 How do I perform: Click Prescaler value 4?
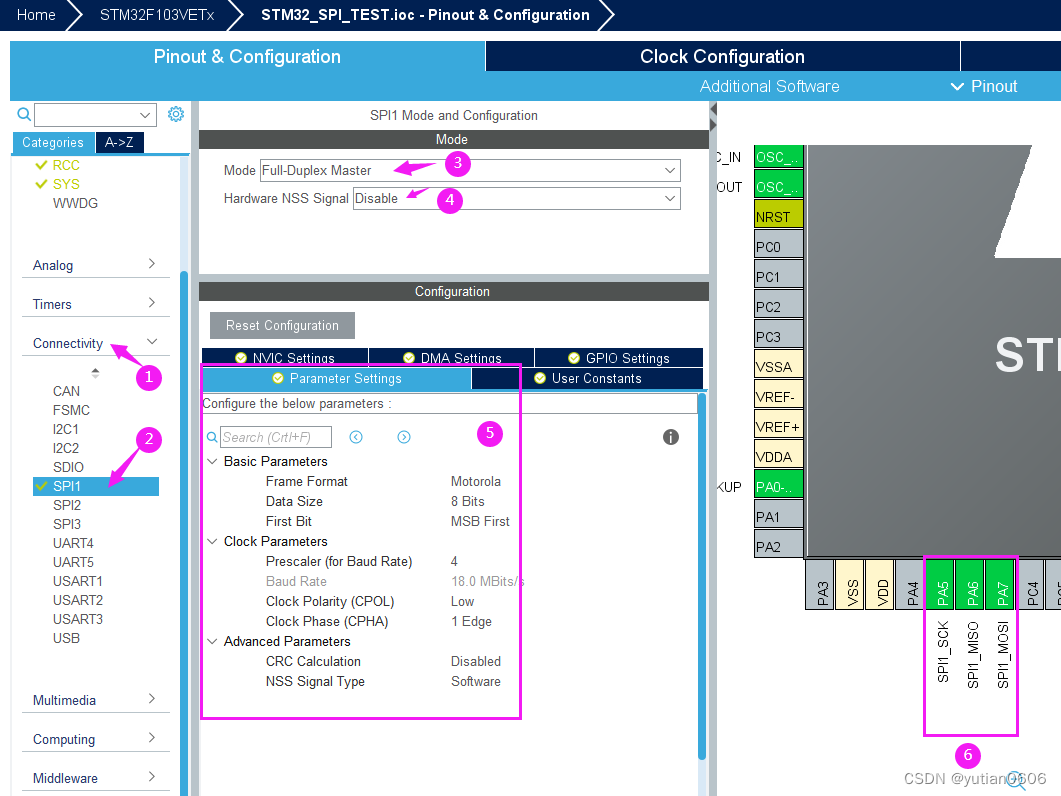[x=454, y=561]
